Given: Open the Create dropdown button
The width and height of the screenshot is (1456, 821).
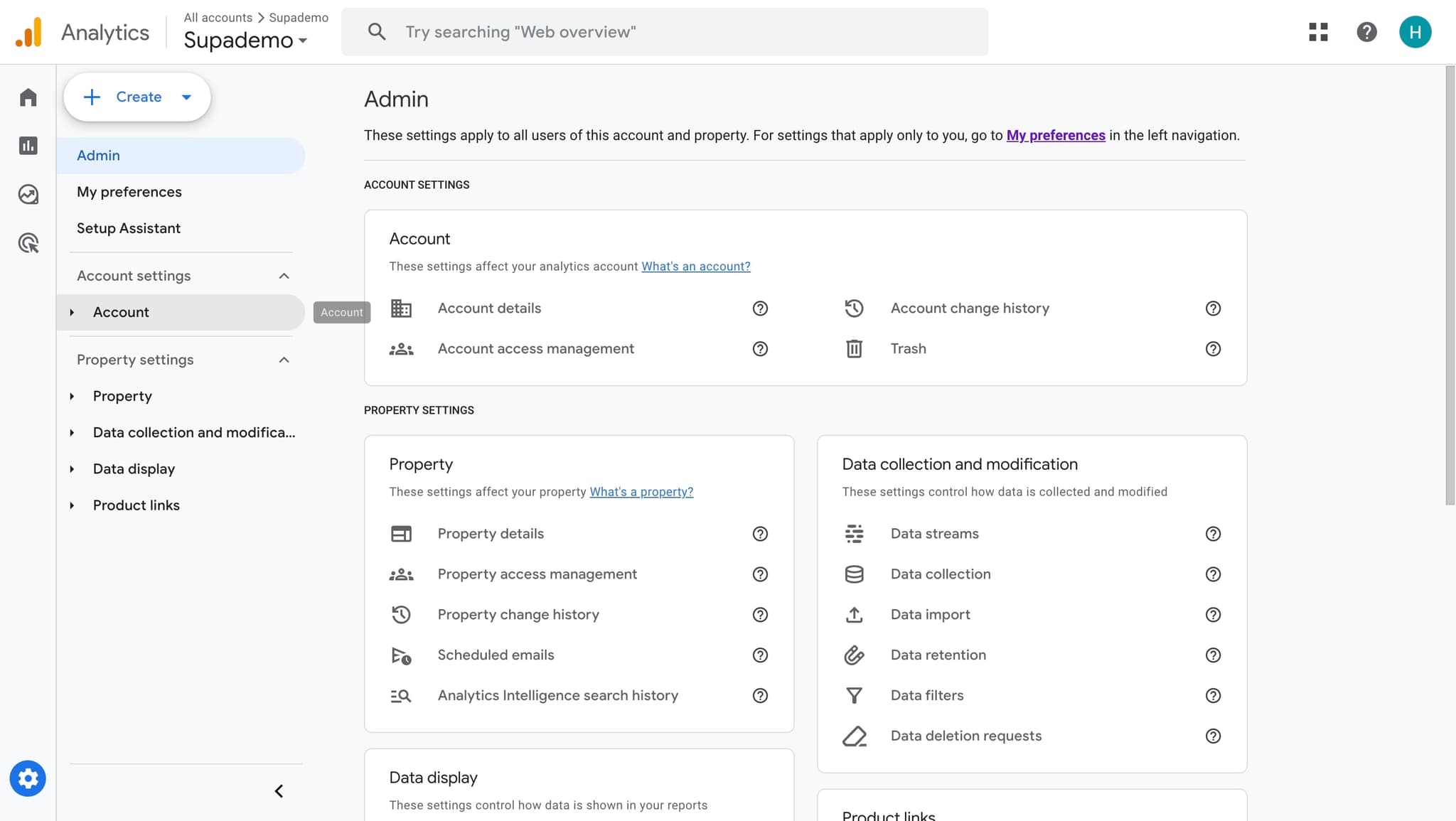Looking at the screenshot, I should (137, 97).
